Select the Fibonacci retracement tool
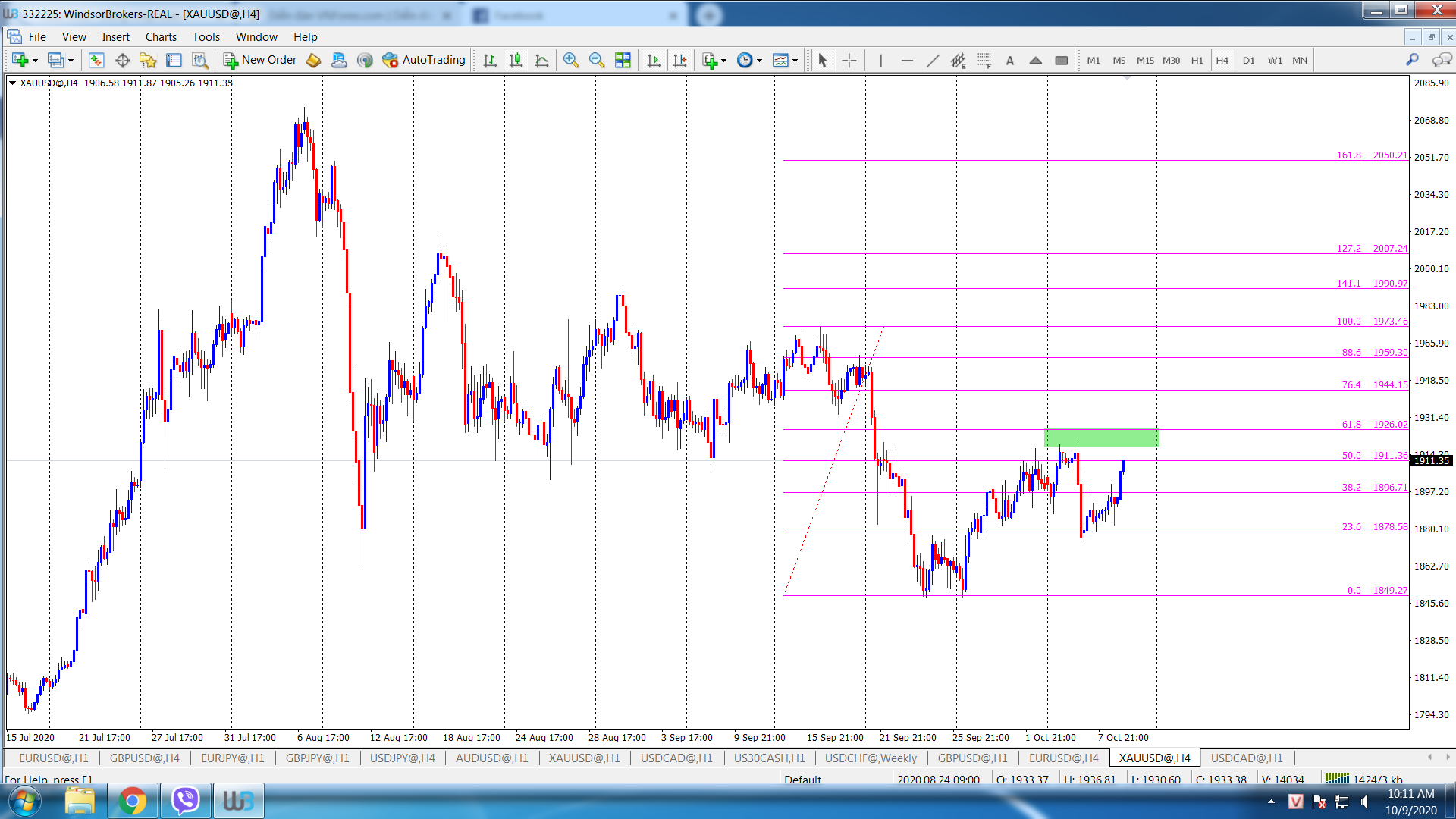1456x819 pixels. coord(984,60)
